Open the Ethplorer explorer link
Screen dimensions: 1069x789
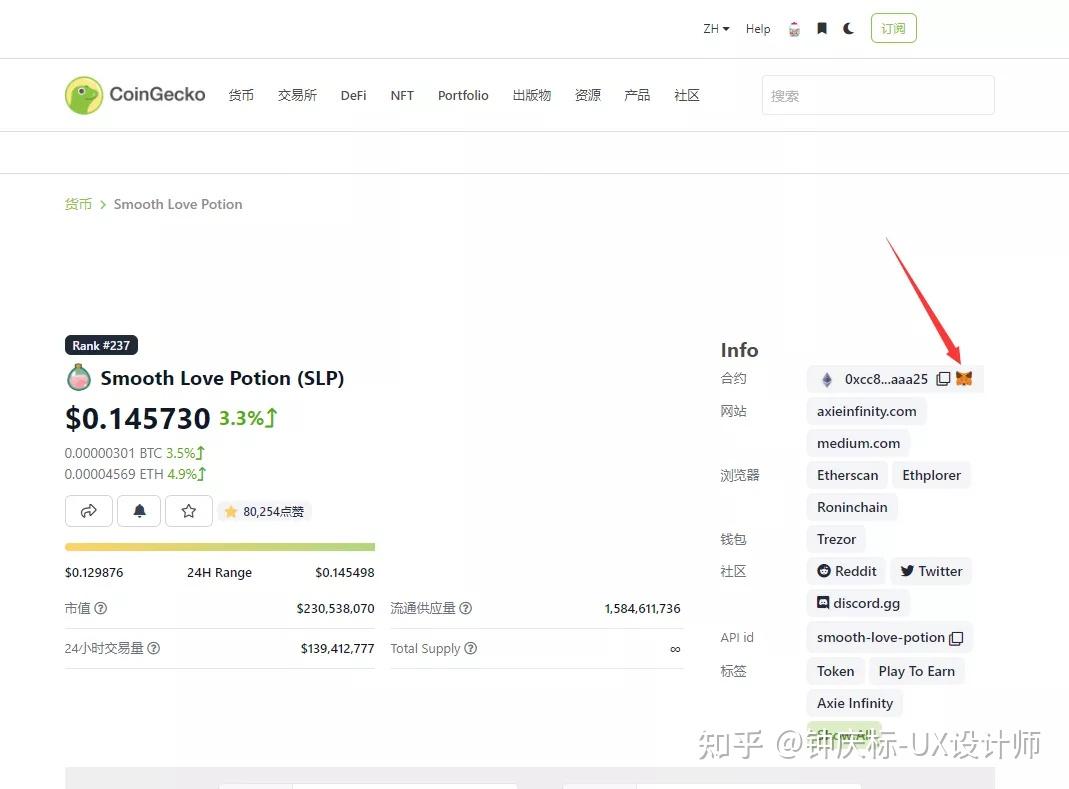click(x=931, y=475)
